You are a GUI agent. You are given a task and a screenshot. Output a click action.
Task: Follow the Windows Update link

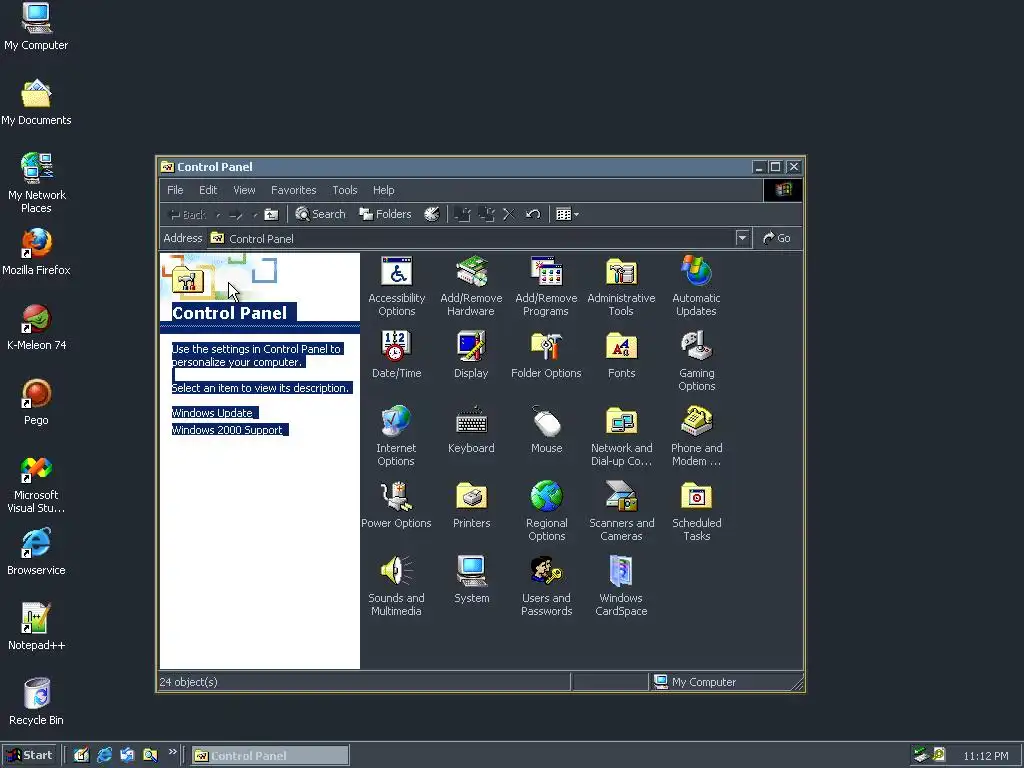tap(212, 413)
